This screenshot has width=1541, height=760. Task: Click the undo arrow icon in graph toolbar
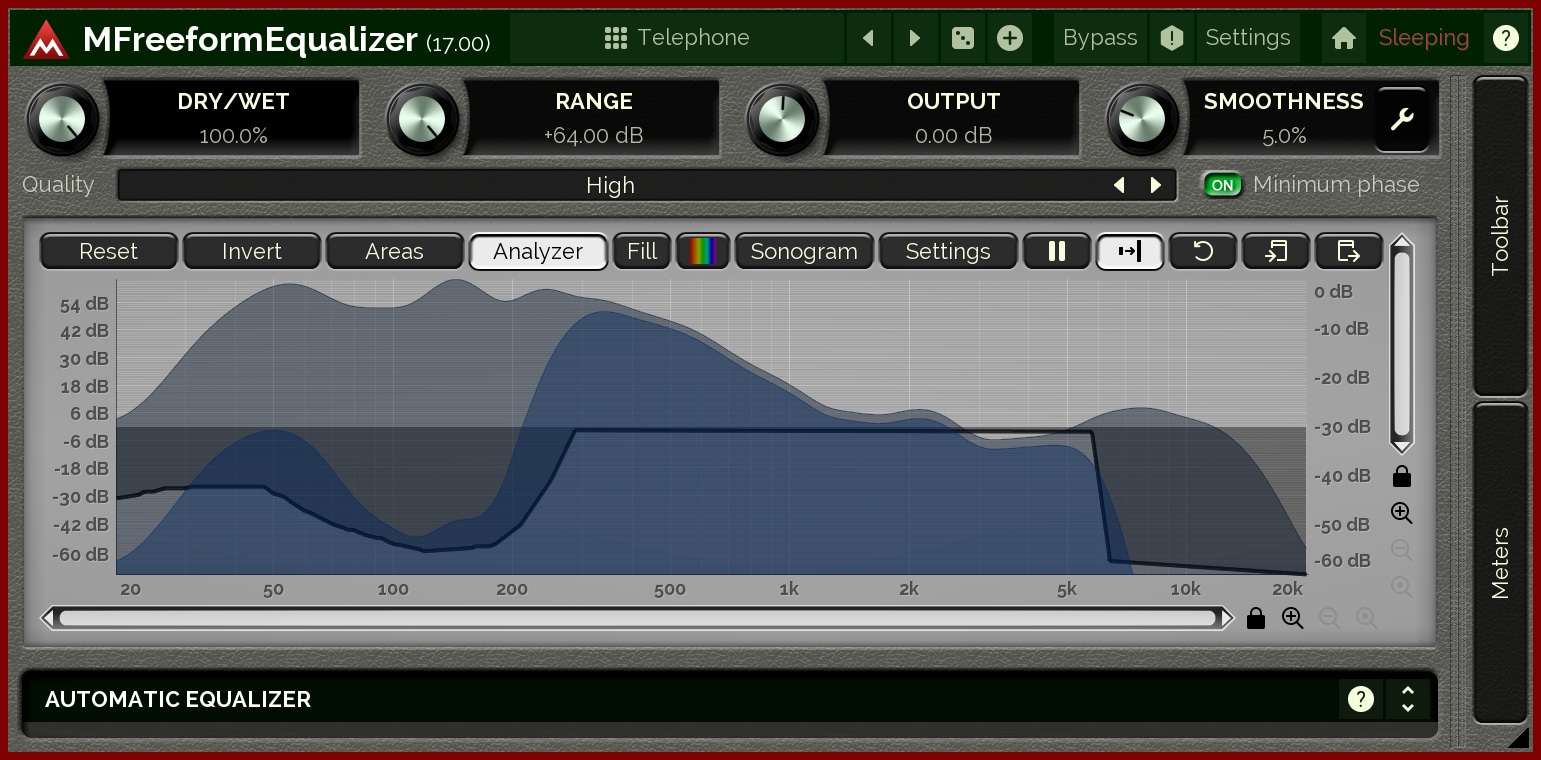[x=1203, y=252]
